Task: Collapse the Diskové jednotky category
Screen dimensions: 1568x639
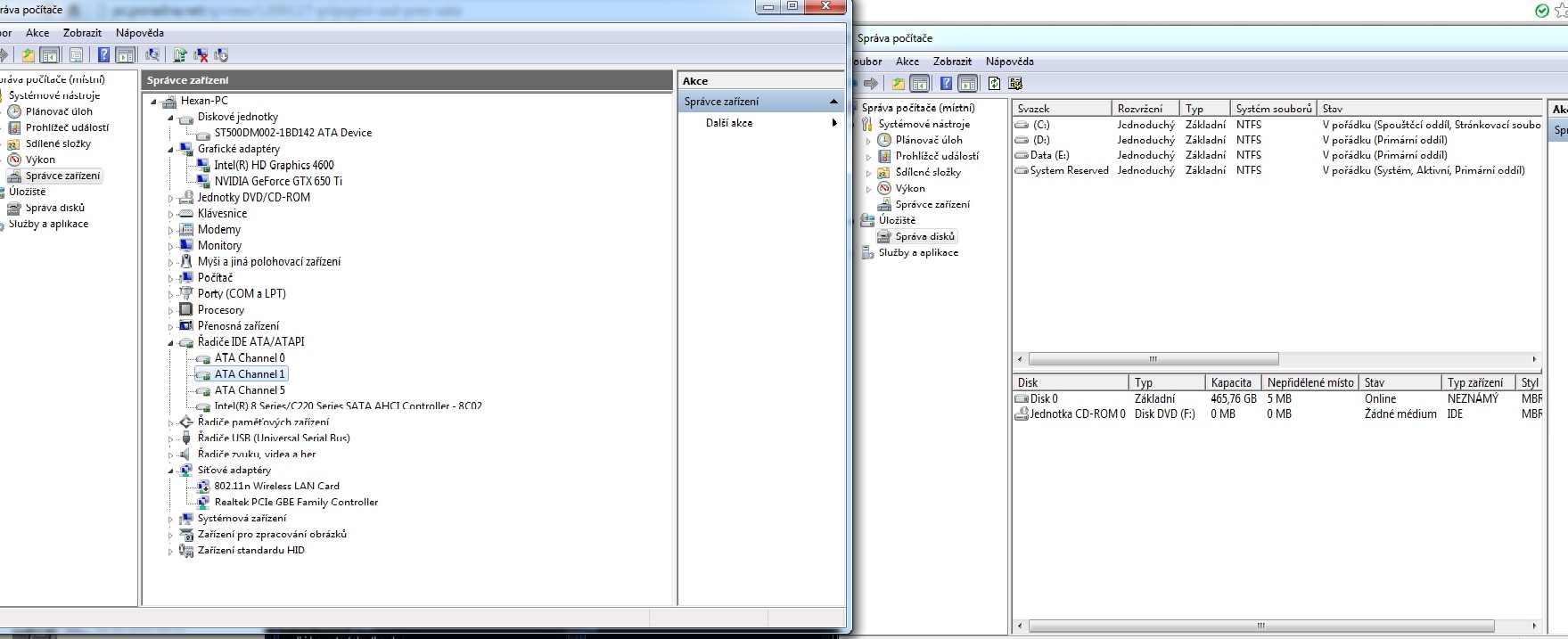Action: [170, 118]
